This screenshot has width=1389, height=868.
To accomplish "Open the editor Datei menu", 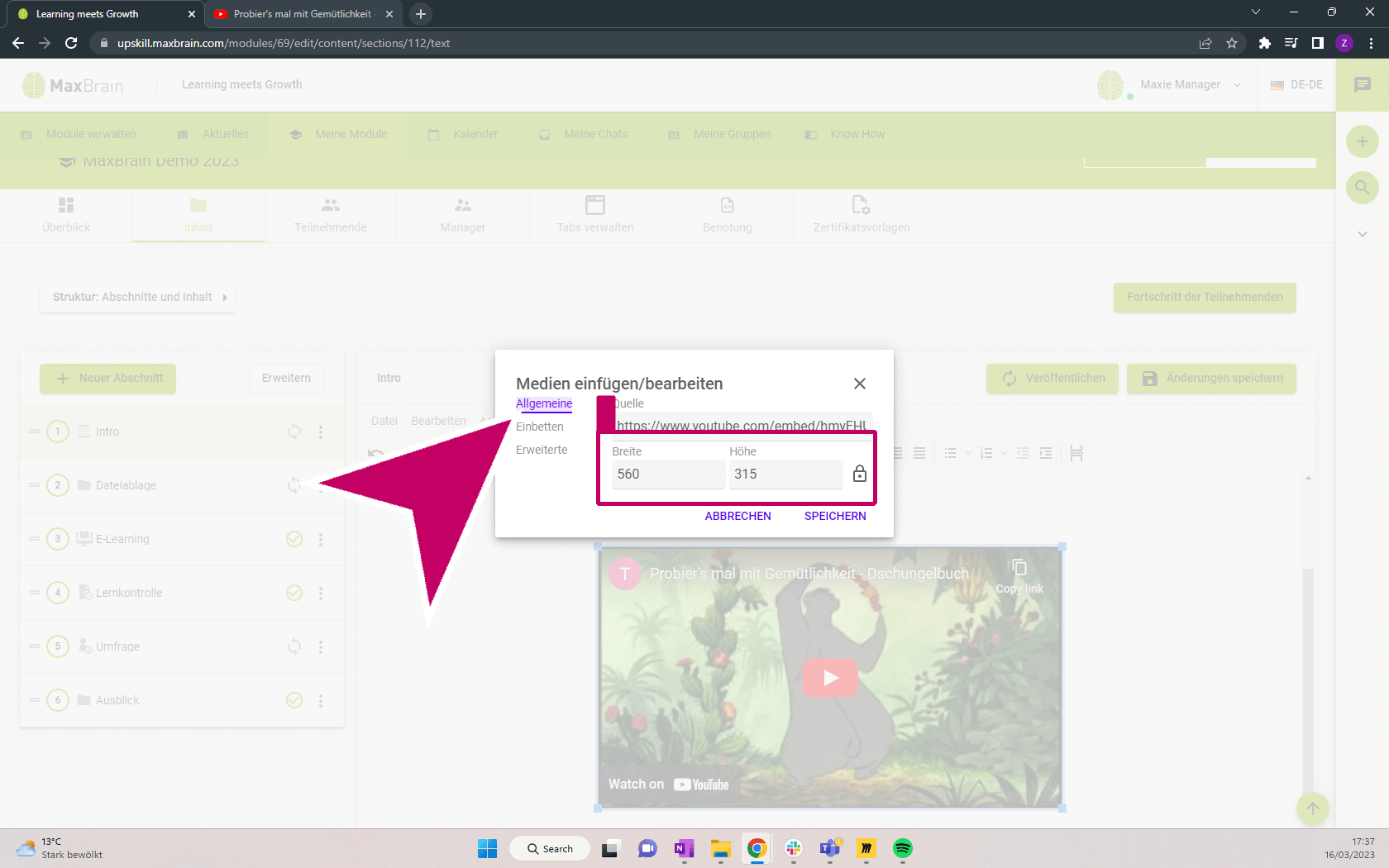I will (x=384, y=421).
